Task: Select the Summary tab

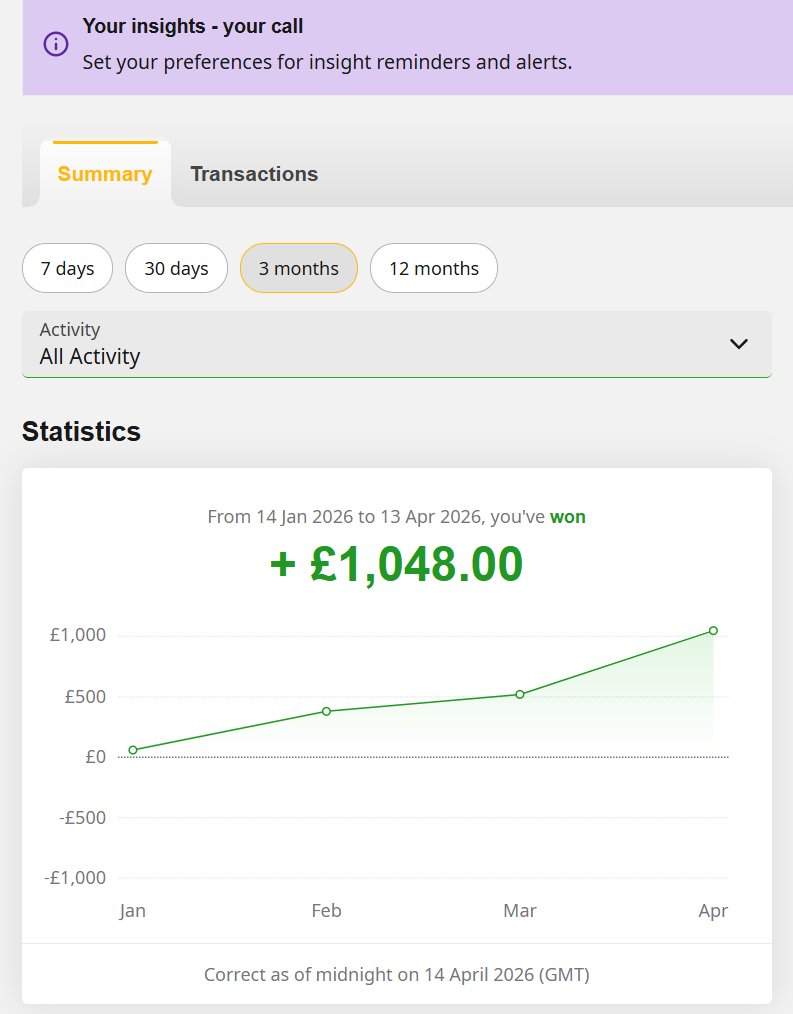Action: pyautogui.click(x=105, y=173)
